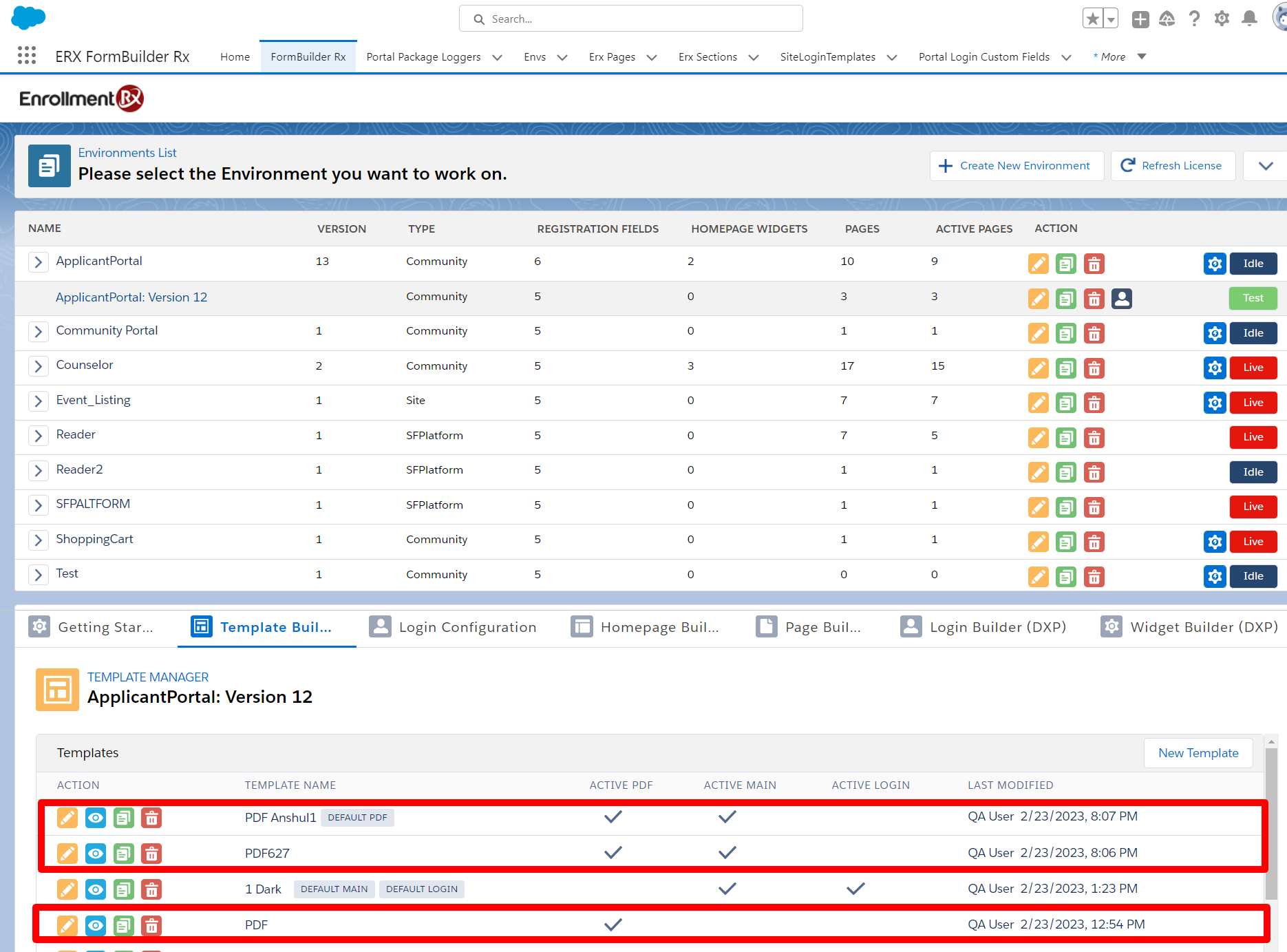Viewport: 1287px width, 952px height.
Task: Toggle the Live status for Counselor
Action: (1253, 368)
